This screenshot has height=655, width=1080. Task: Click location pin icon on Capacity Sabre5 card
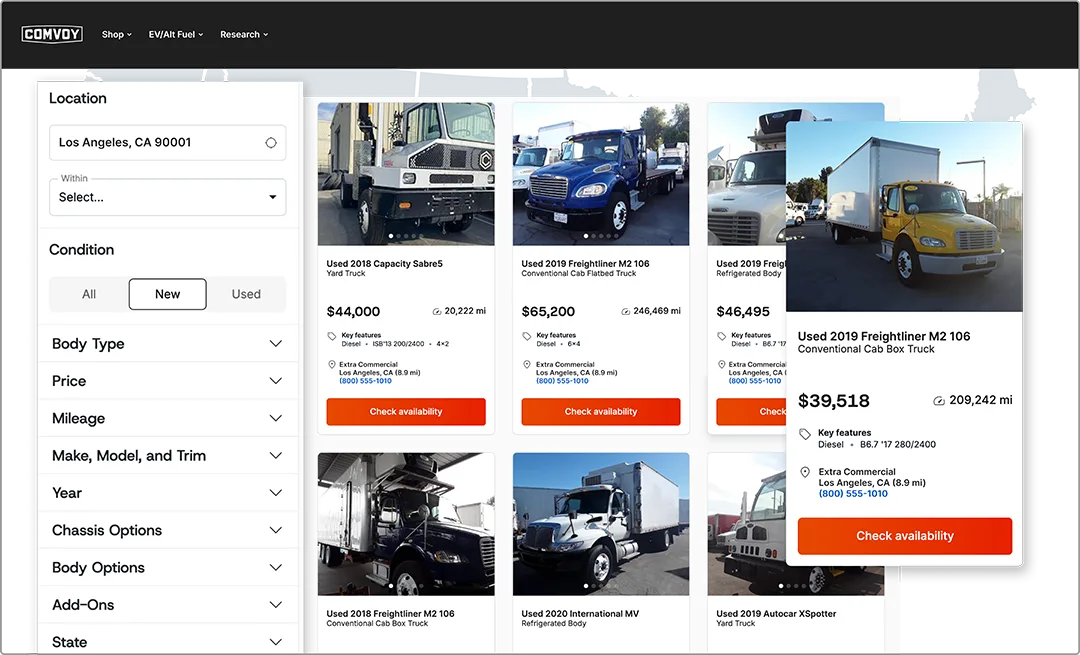pos(331,364)
